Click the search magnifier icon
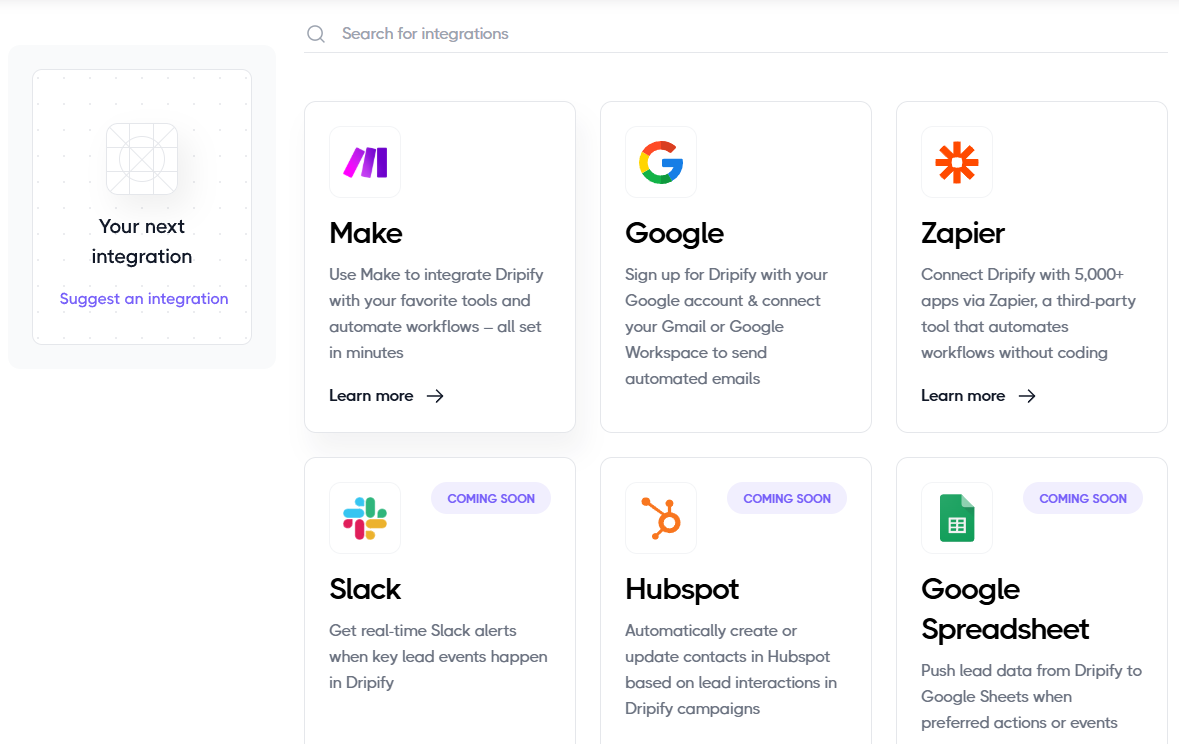Image resolution: width=1179 pixels, height=744 pixels. (316, 34)
